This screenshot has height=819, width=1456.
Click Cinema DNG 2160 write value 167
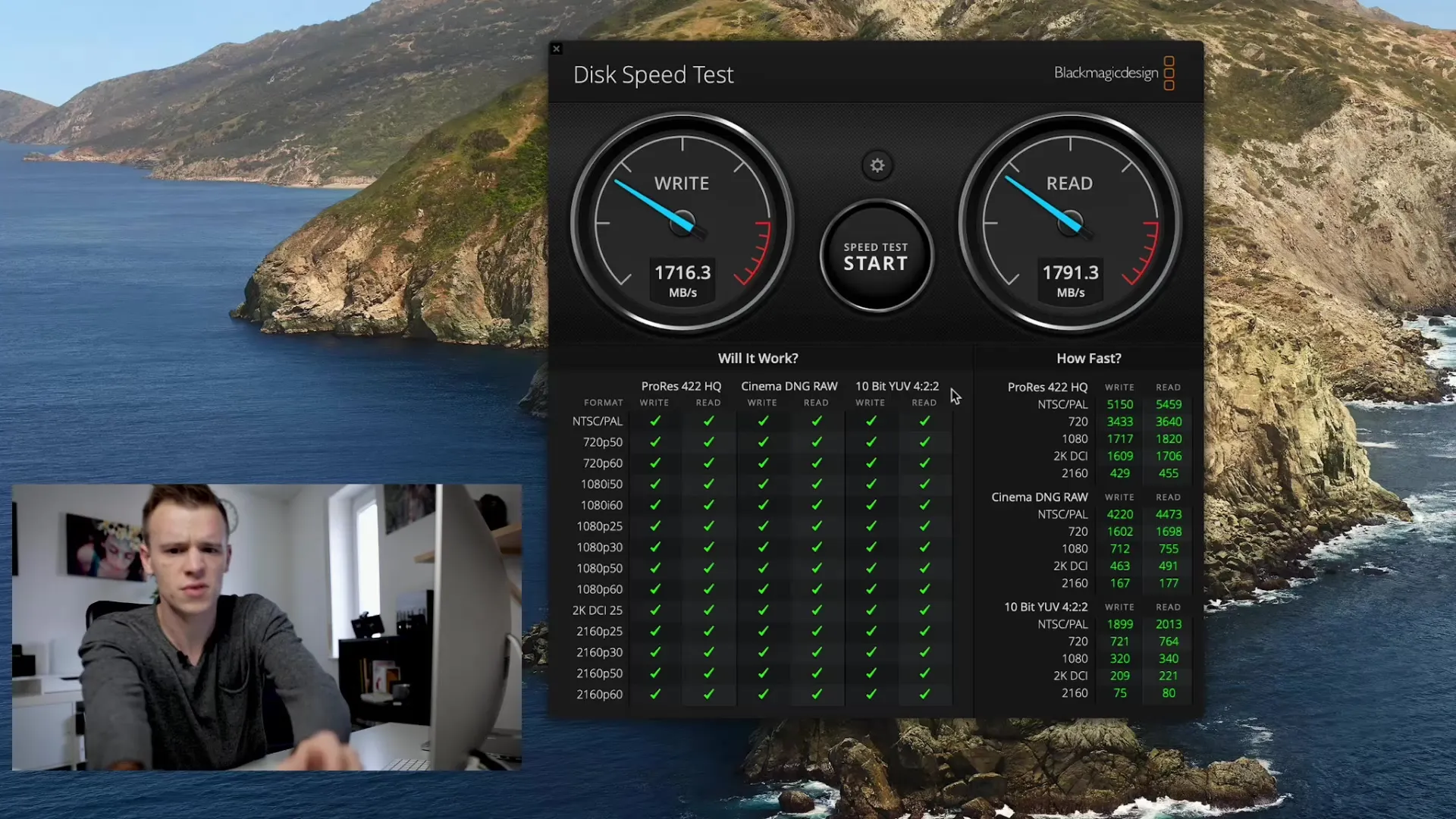(x=1119, y=583)
